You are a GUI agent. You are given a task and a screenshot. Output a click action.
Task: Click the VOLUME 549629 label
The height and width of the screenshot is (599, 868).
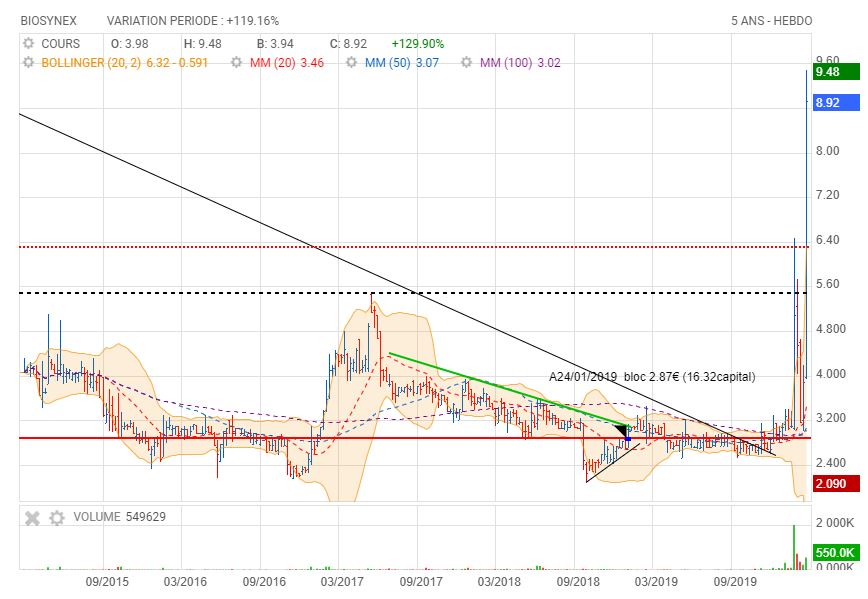120,517
